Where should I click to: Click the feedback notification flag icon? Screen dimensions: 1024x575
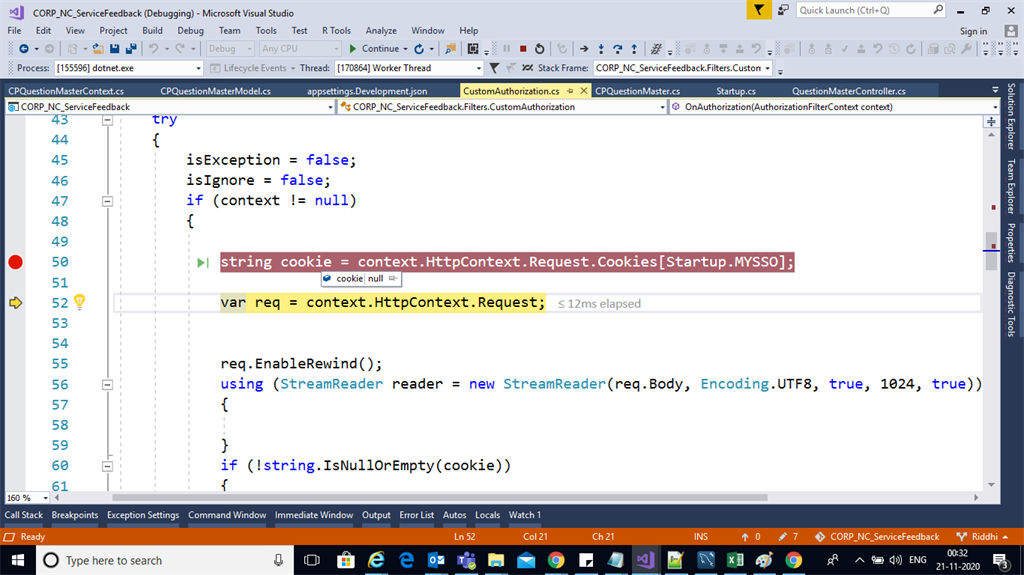click(759, 10)
